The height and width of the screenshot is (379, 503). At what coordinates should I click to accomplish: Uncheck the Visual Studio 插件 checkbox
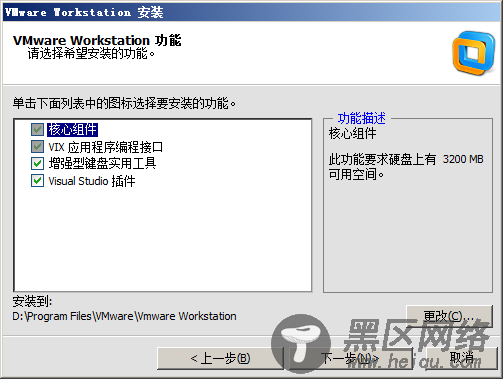point(37,181)
